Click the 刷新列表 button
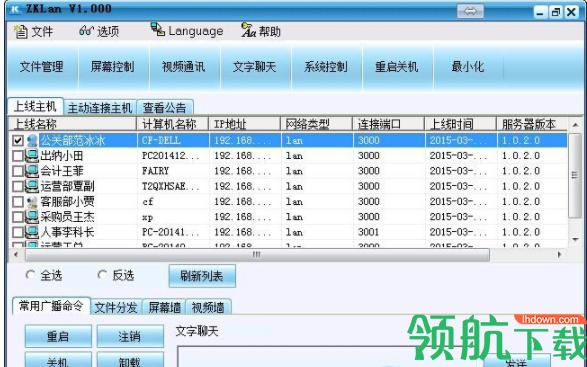The height and width of the screenshot is (367, 587). (x=202, y=276)
